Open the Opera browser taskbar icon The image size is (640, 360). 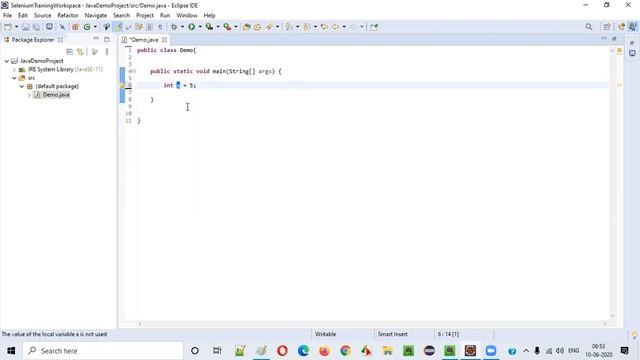click(x=282, y=351)
